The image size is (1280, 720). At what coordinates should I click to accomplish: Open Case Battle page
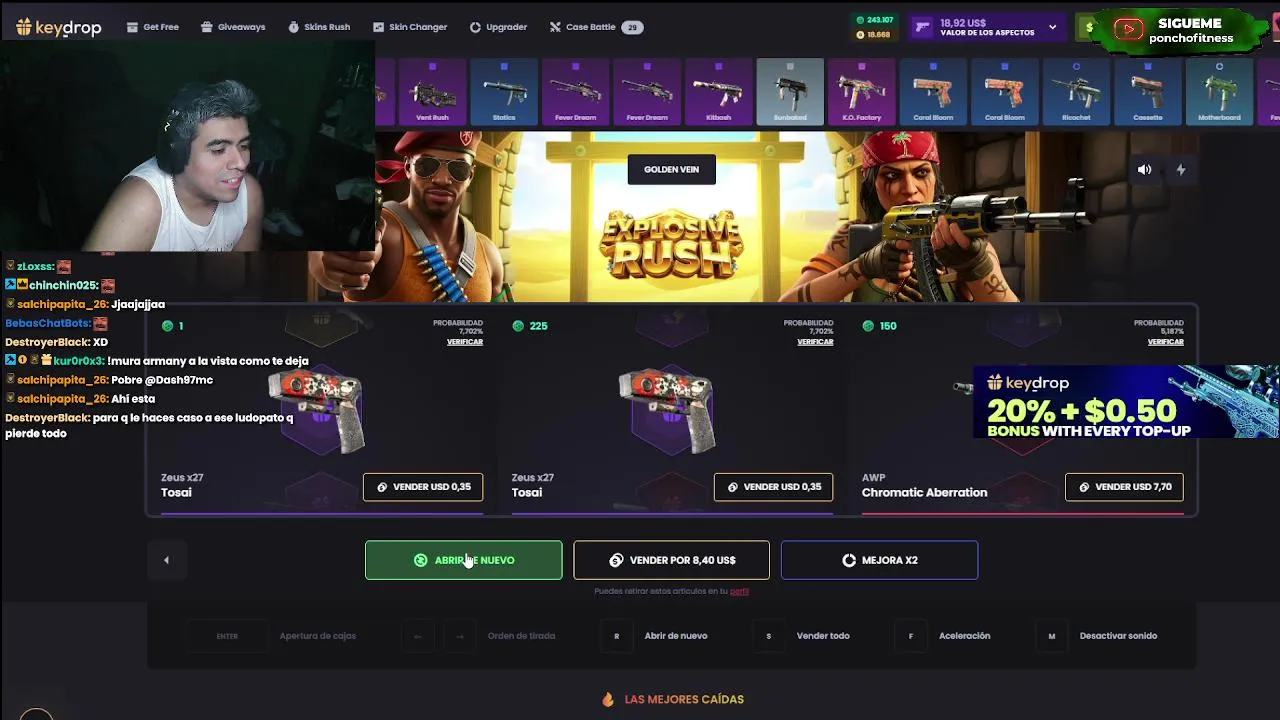click(596, 27)
